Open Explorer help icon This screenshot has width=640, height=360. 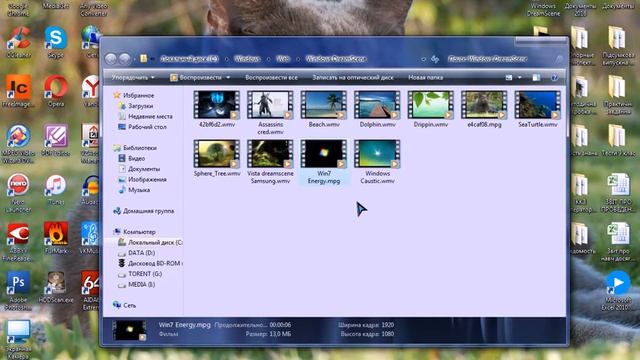pos(554,78)
